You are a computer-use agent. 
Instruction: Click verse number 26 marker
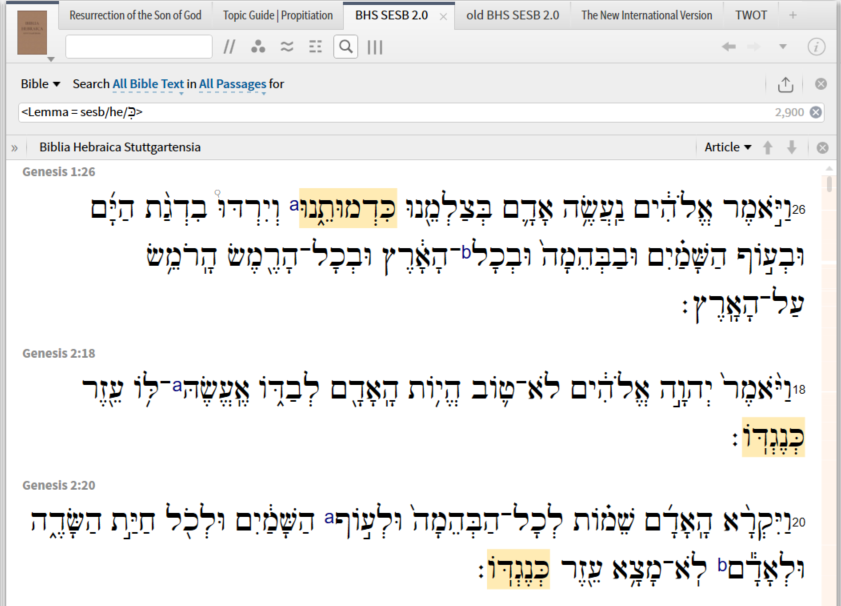[799, 209]
